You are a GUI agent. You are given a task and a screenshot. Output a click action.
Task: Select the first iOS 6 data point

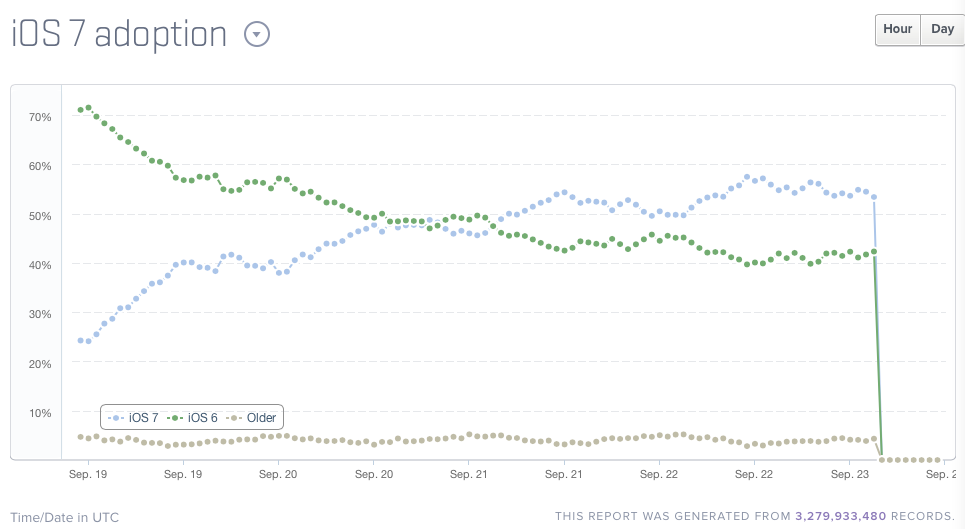[80, 110]
